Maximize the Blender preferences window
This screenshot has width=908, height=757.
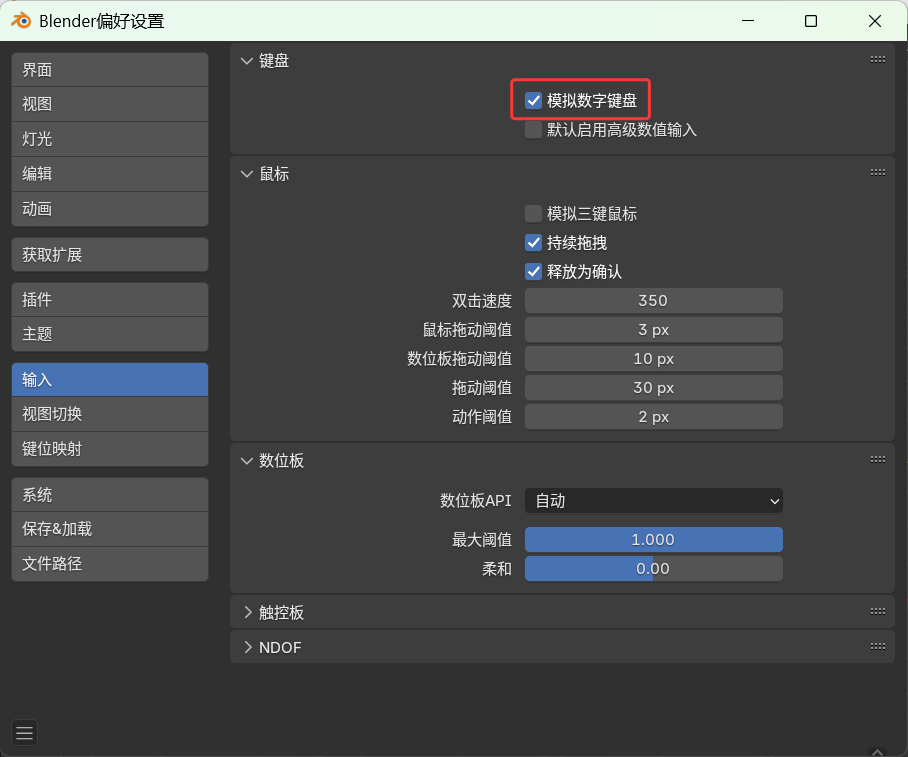[811, 21]
